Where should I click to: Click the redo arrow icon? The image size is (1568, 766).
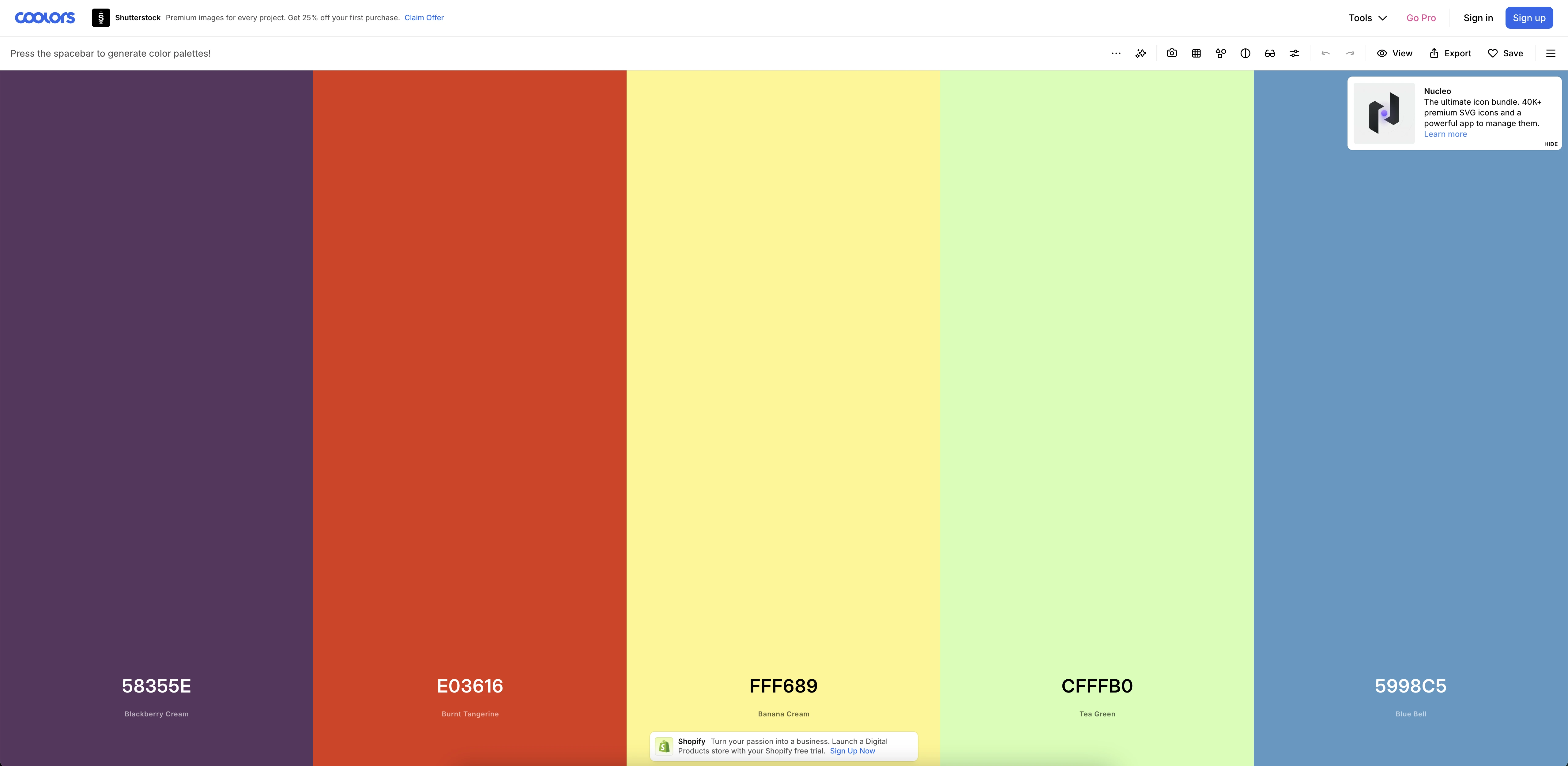[x=1350, y=54]
